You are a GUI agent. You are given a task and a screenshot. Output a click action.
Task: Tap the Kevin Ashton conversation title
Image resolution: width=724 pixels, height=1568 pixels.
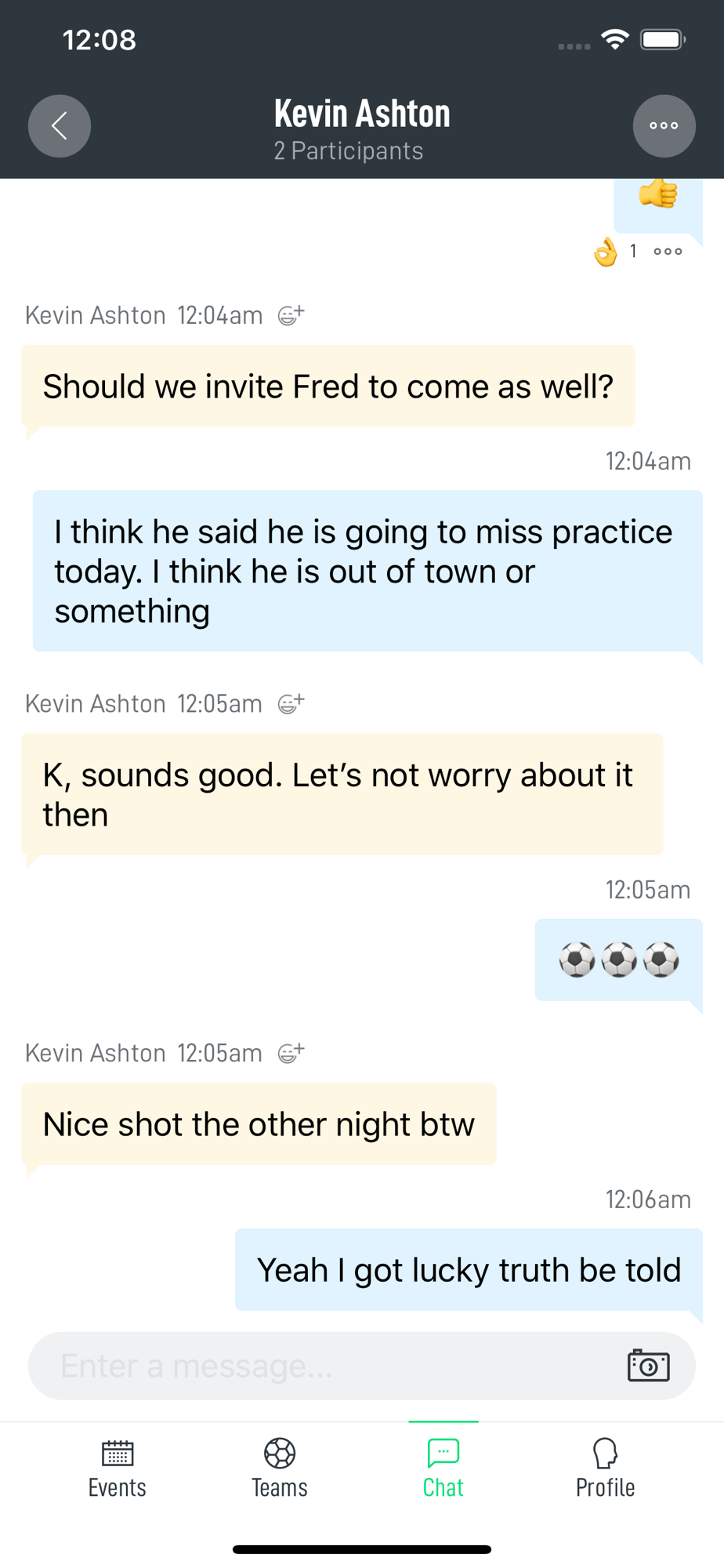[x=362, y=114]
